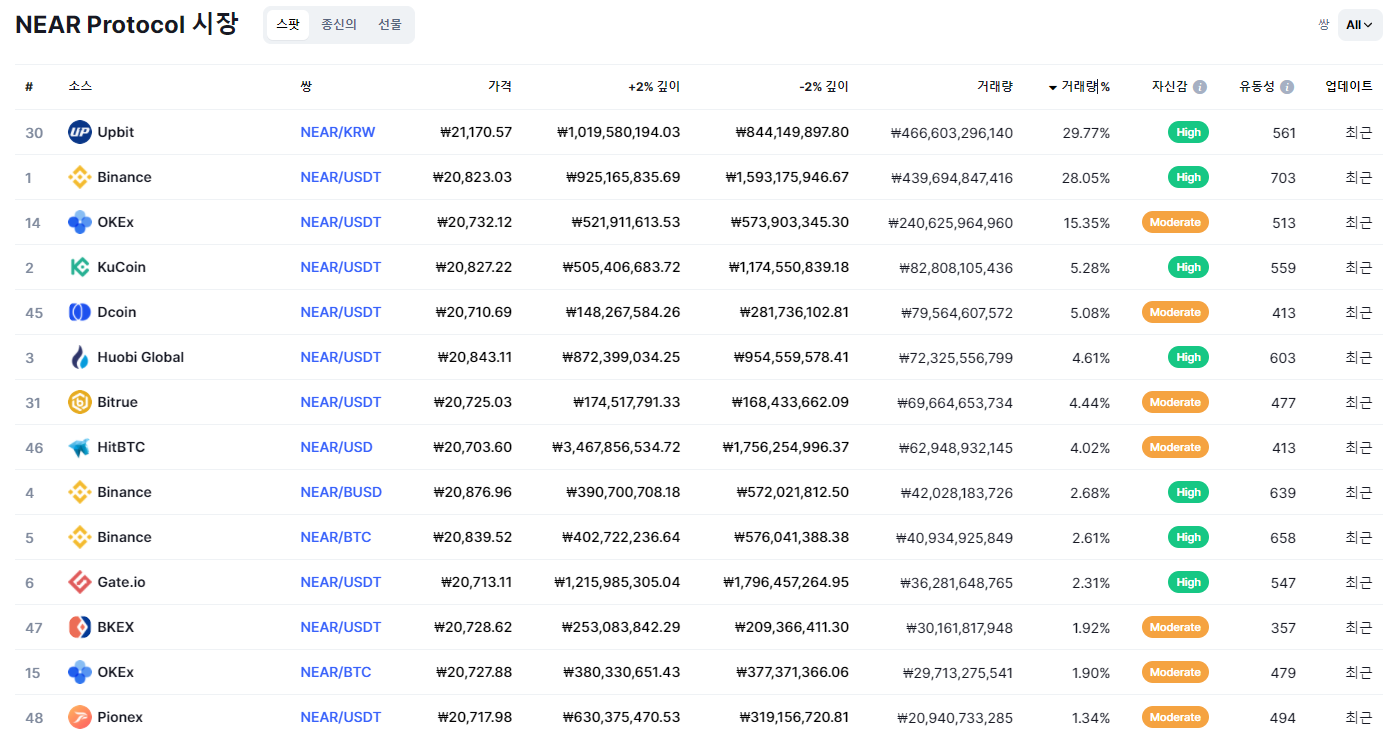
Task: Click the NEAR Protocol 시장 heading
Action: 127,25
